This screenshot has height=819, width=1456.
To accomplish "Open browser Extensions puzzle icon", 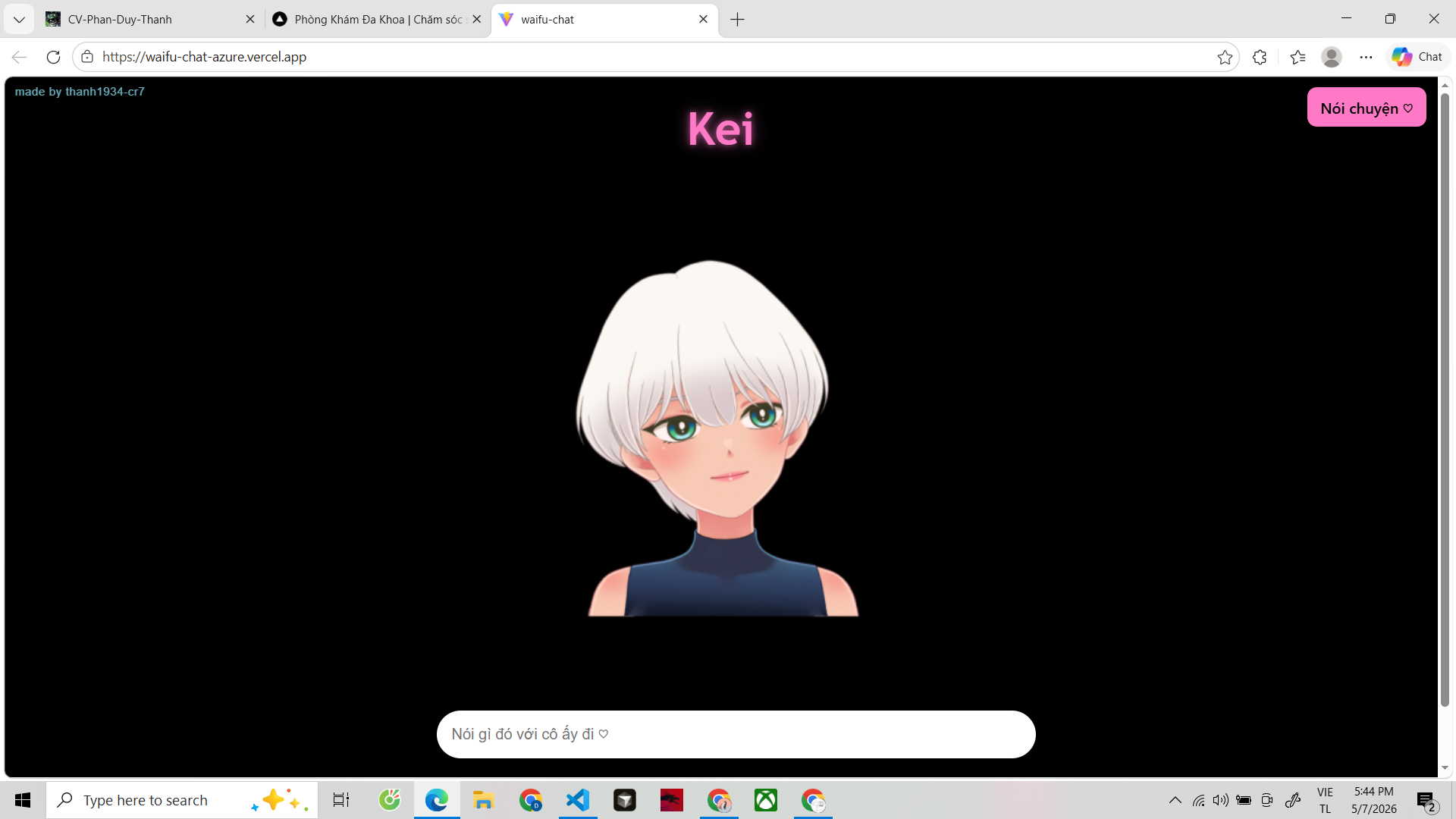I will pos(1260,57).
